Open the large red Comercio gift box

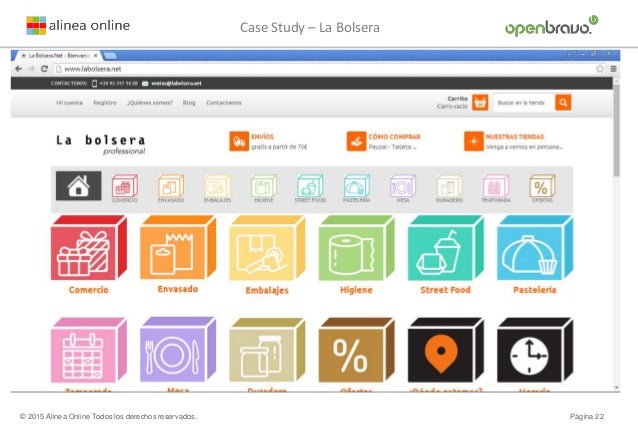pyautogui.click(x=89, y=248)
